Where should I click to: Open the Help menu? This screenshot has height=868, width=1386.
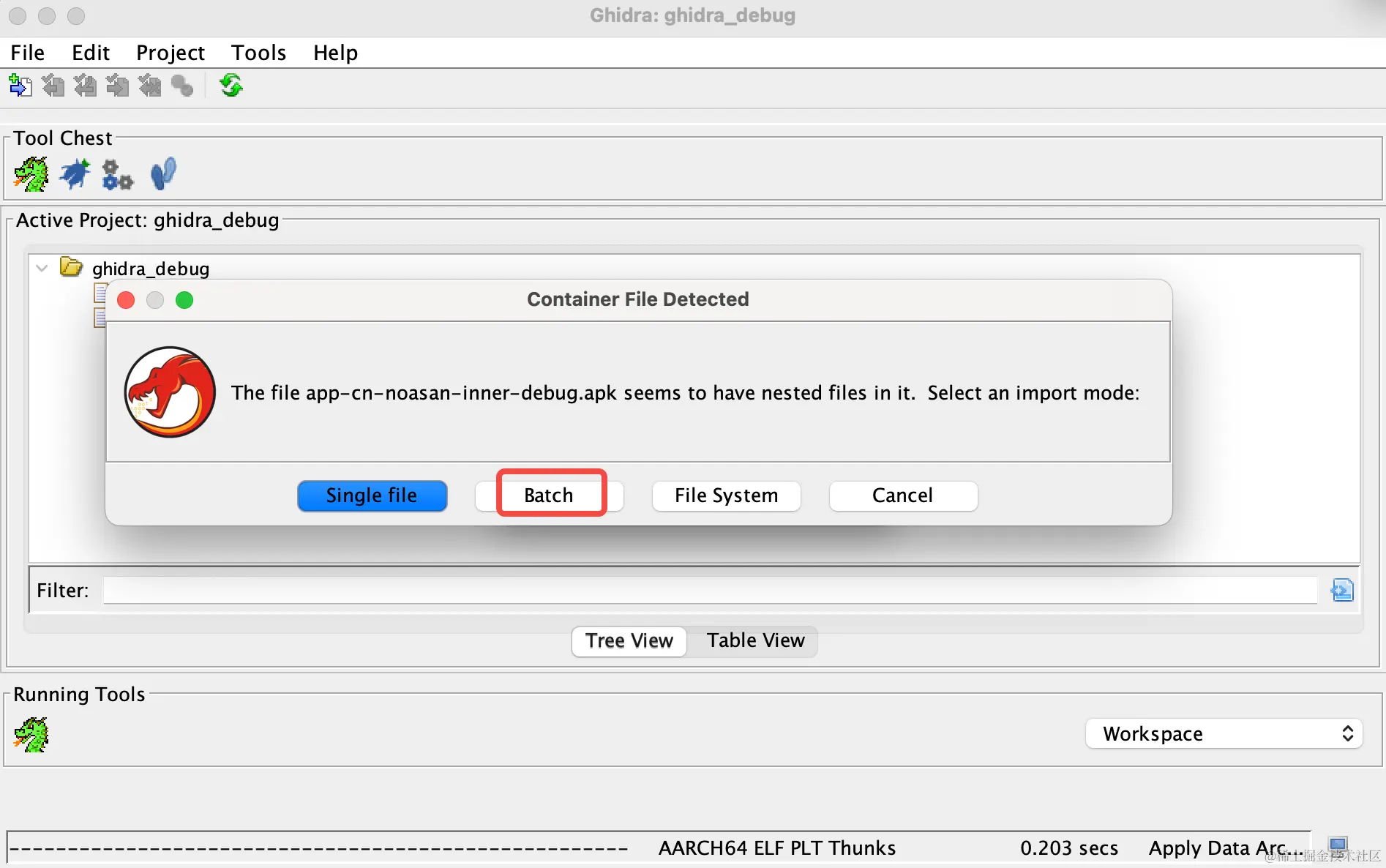[335, 53]
